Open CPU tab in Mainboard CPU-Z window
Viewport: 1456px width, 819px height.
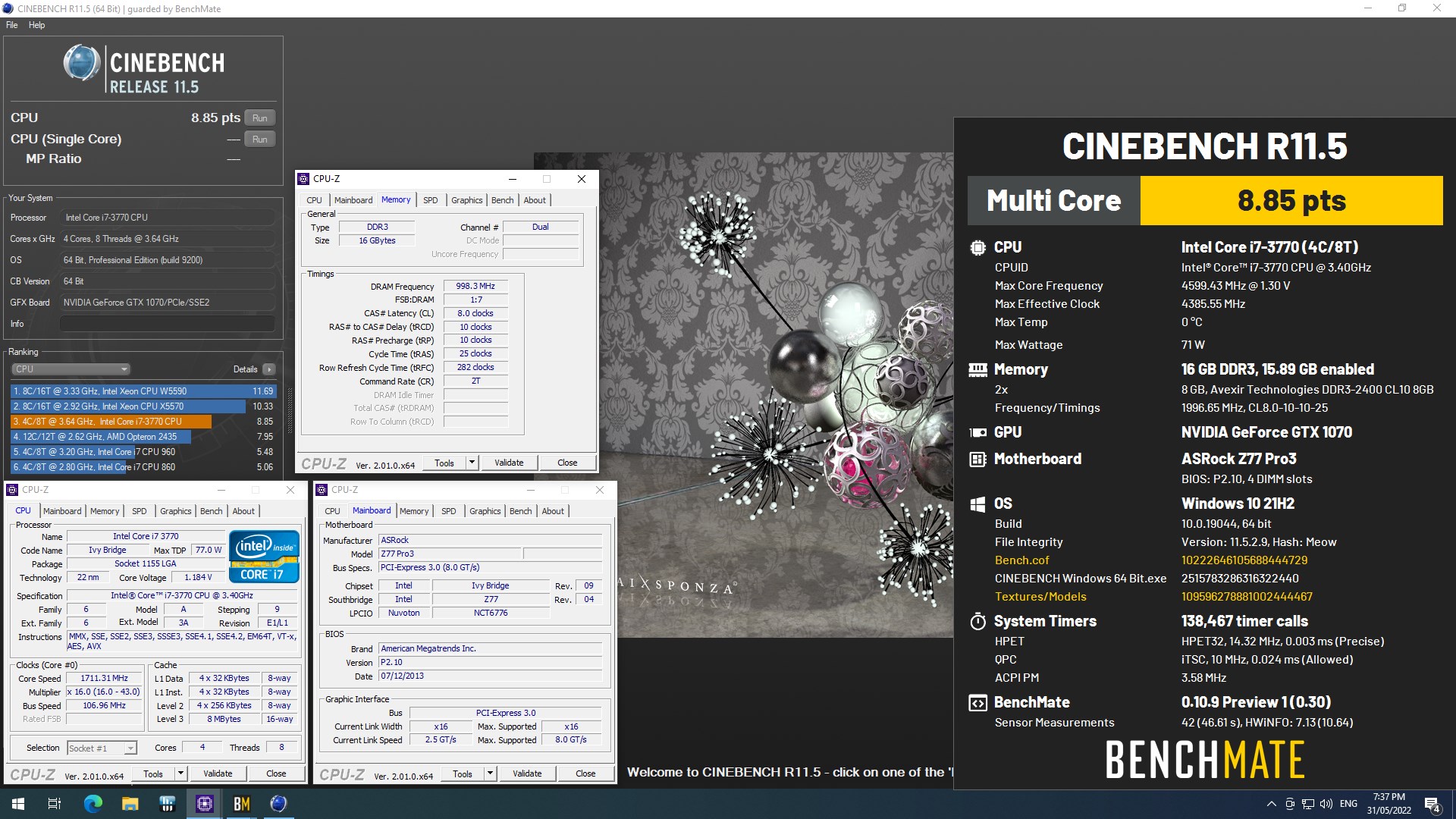[x=332, y=511]
